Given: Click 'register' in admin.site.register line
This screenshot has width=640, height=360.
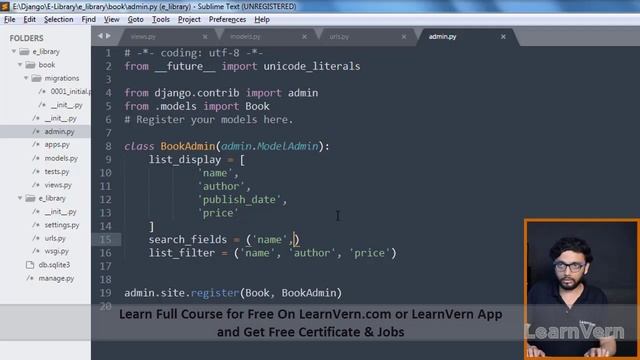Looking at the screenshot, I should point(215,293).
